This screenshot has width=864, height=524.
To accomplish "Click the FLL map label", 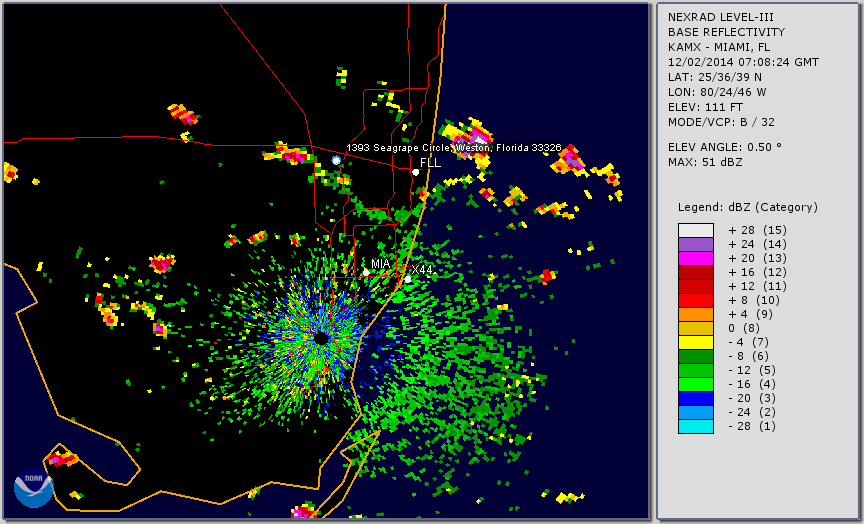I will [430, 163].
